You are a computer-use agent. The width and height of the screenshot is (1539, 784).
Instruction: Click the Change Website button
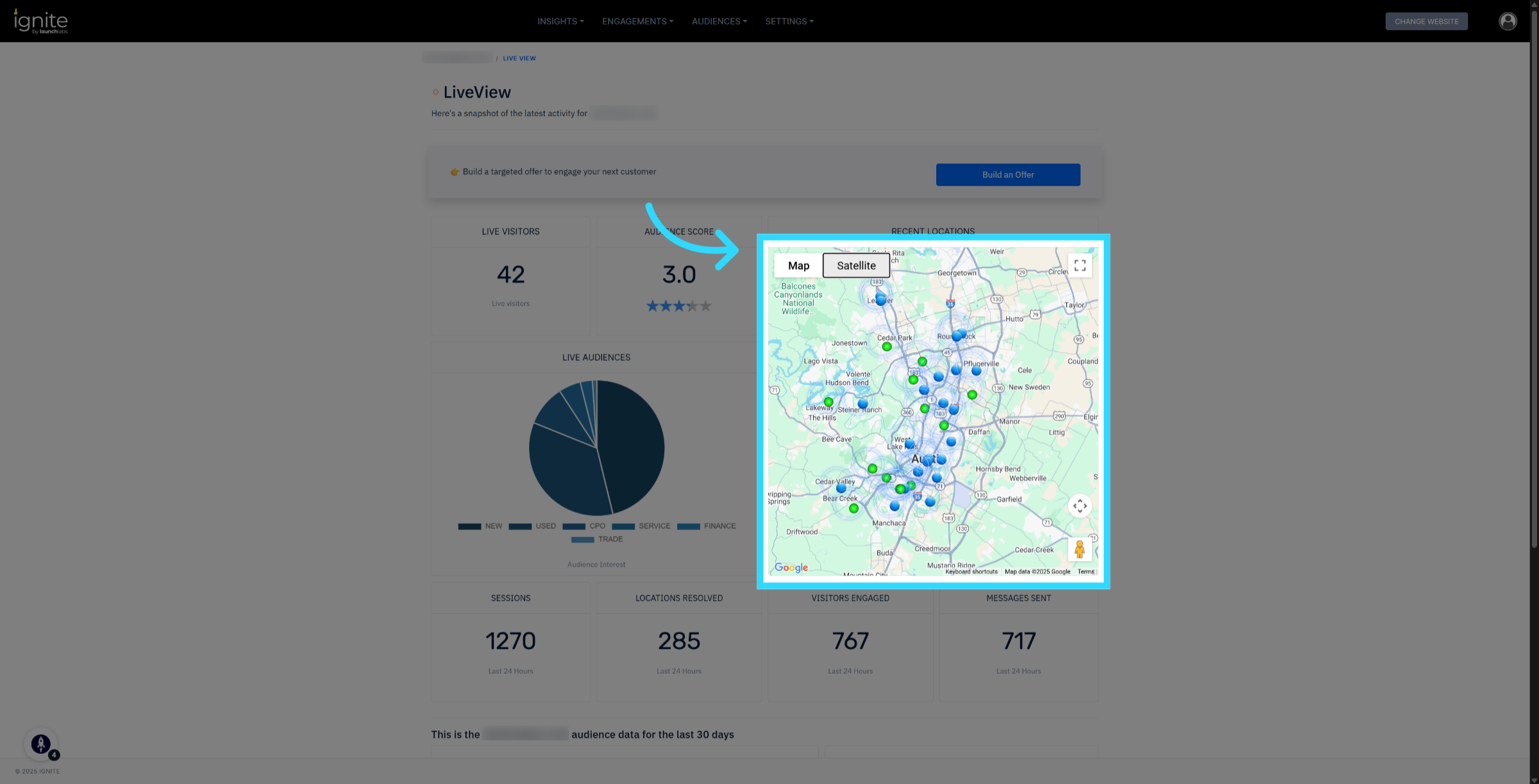[x=1426, y=21]
